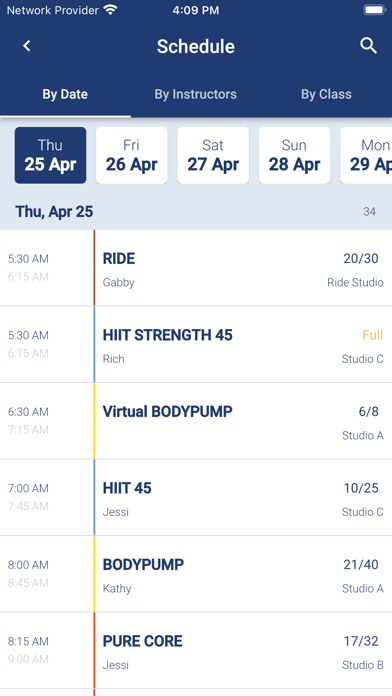Open the HIIT STRENGTH 45 class
Image resolution: width=392 pixels, height=696 pixels.
tap(196, 344)
